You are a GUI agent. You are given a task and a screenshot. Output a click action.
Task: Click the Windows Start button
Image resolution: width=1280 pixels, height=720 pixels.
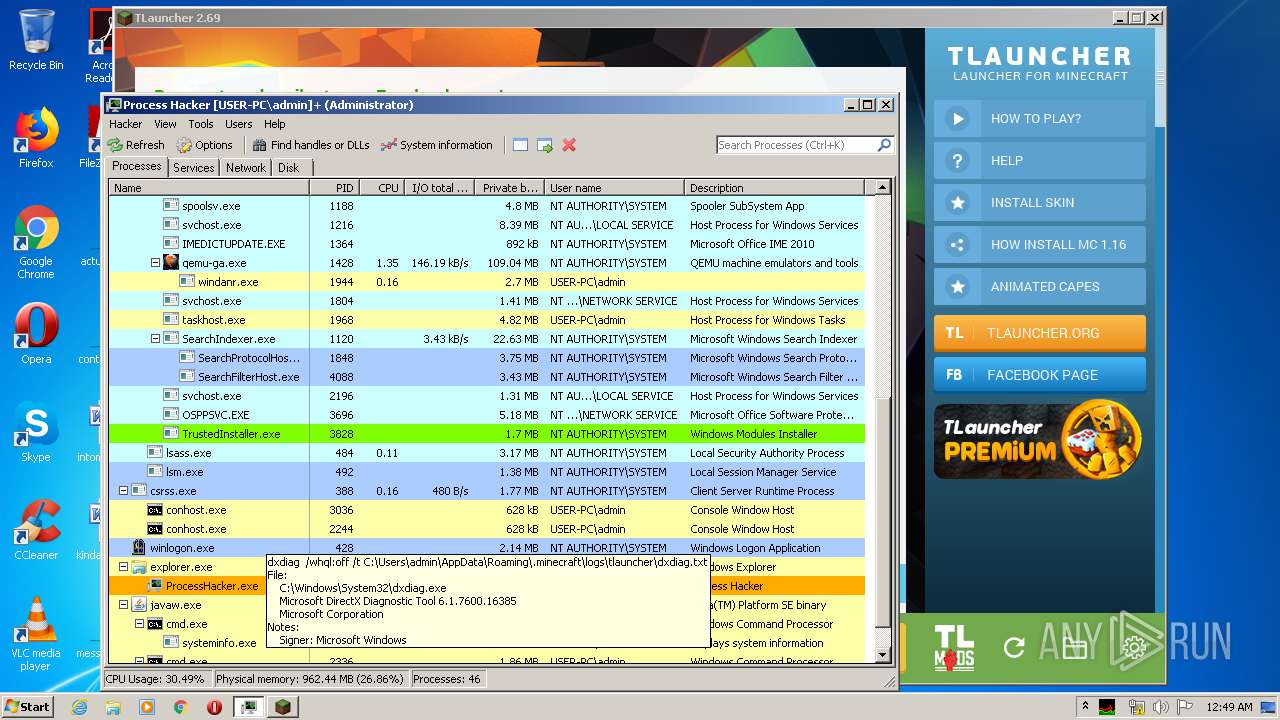28,707
